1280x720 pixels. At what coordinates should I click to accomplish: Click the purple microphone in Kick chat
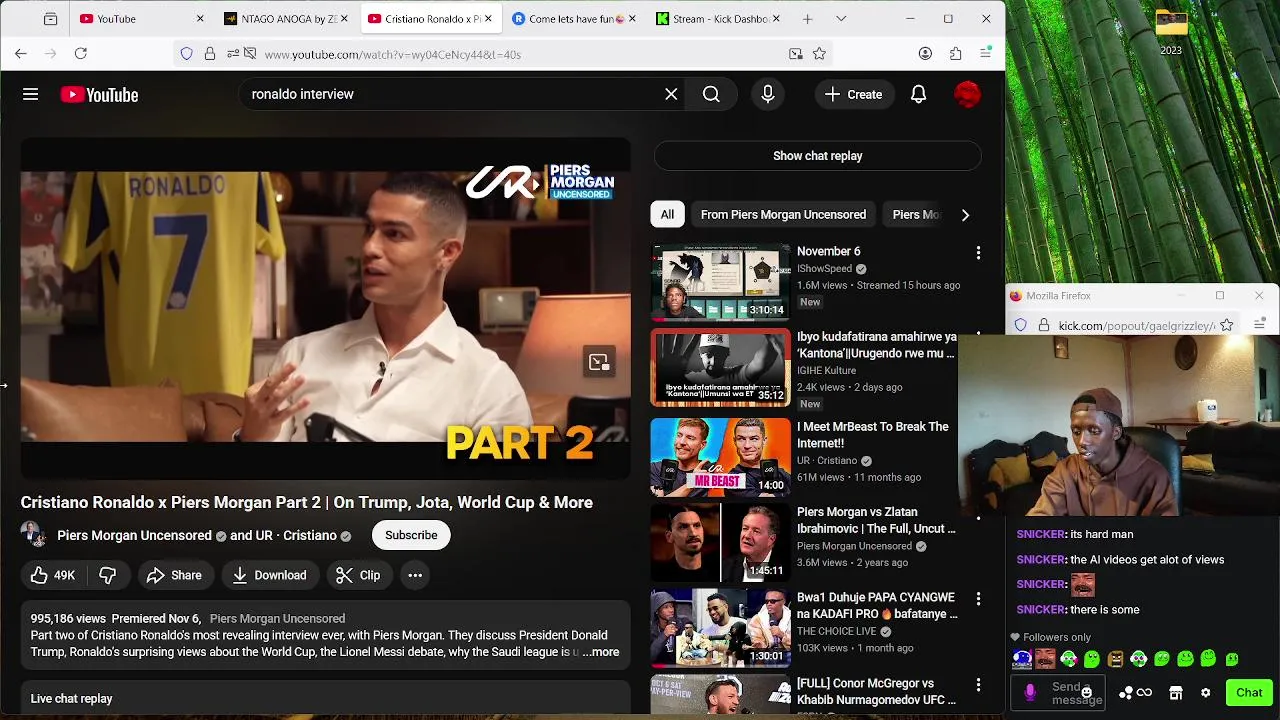coord(1030,692)
